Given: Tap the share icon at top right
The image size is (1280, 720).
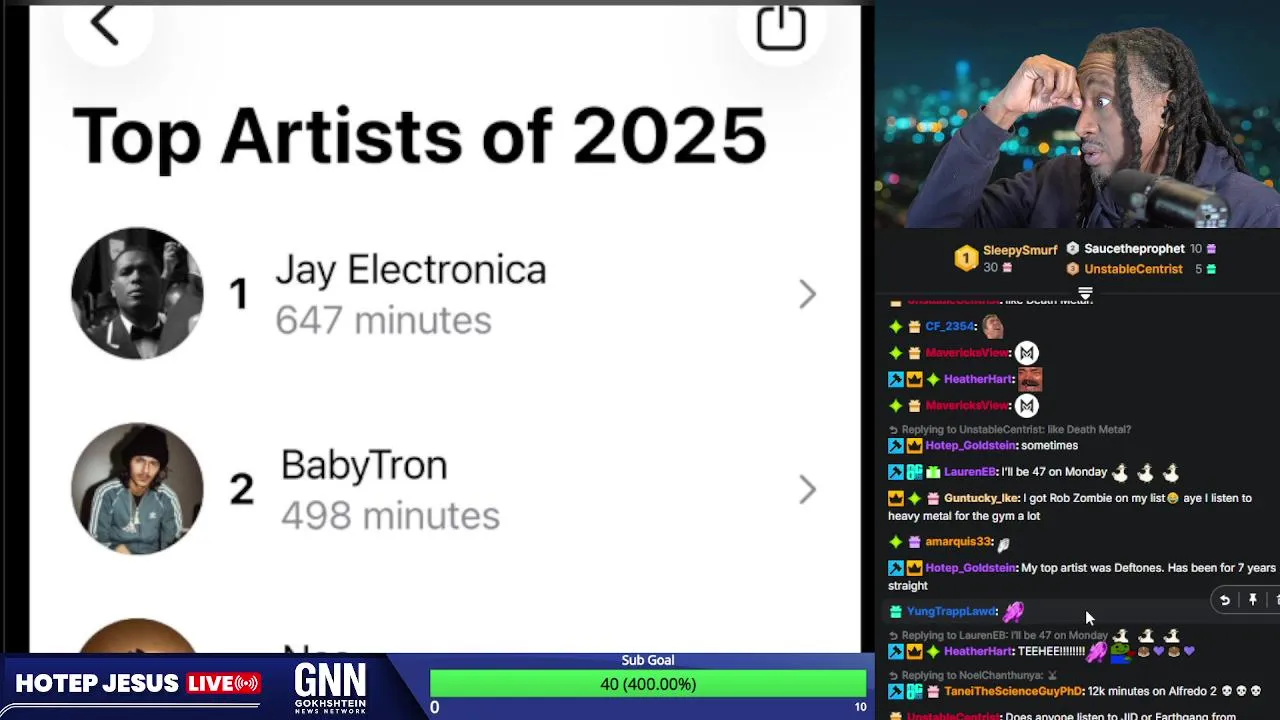Looking at the screenshot, I should point(781,27).
